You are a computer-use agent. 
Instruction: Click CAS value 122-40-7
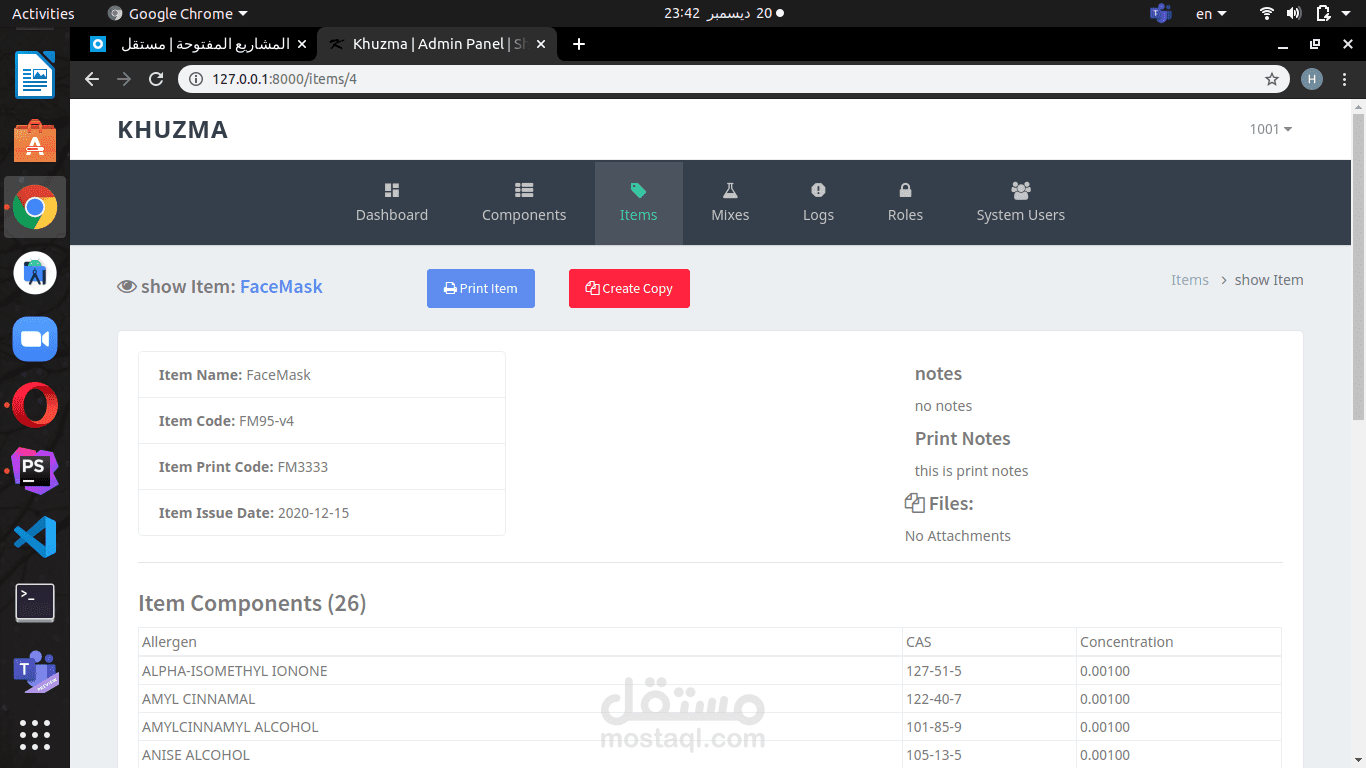pos(933,699)
